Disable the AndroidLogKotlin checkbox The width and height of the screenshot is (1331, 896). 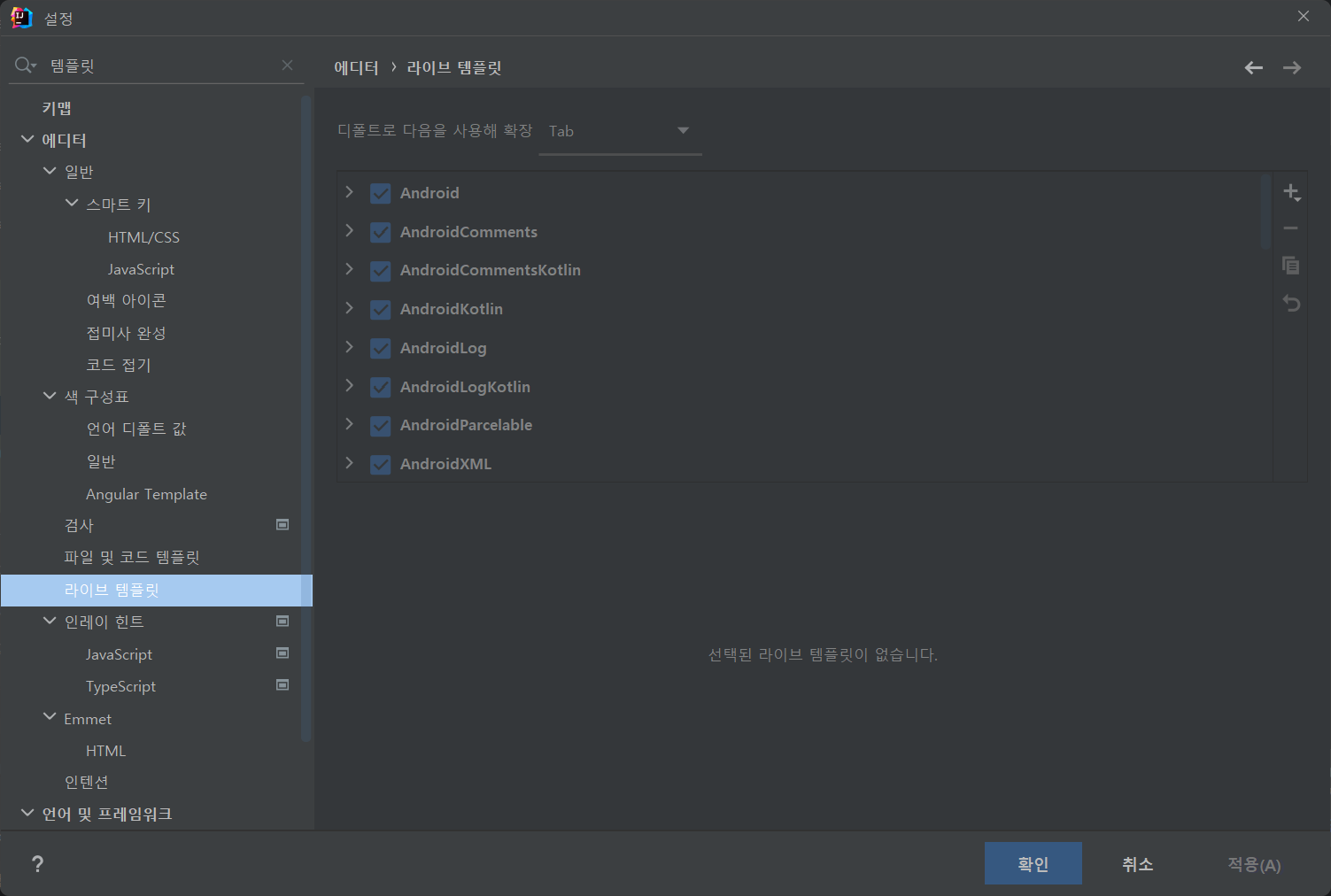381,387
